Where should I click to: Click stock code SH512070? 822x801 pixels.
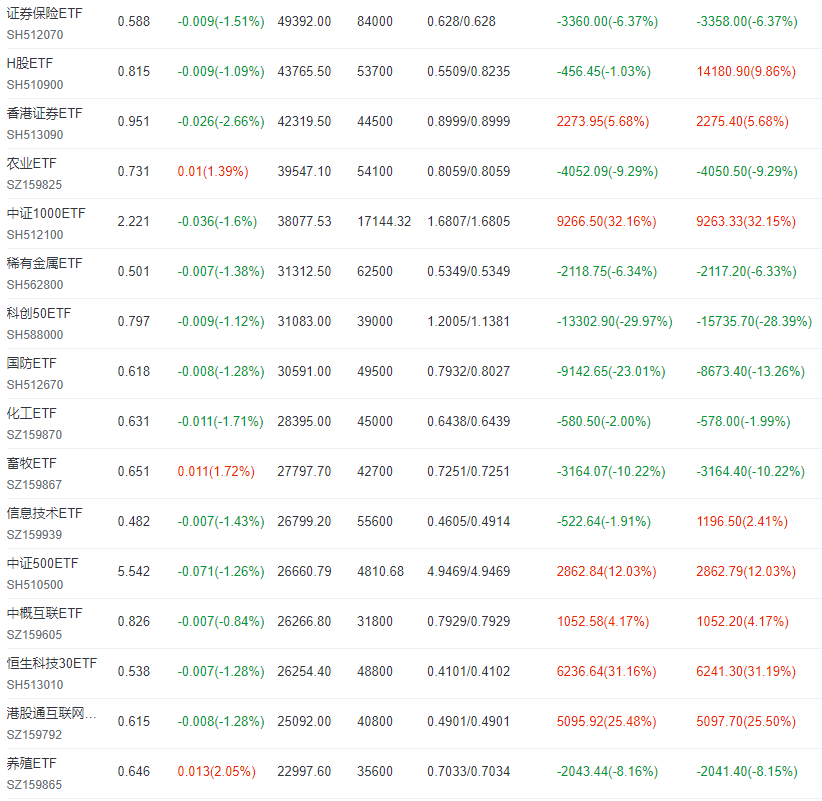(x=35, y=35)
